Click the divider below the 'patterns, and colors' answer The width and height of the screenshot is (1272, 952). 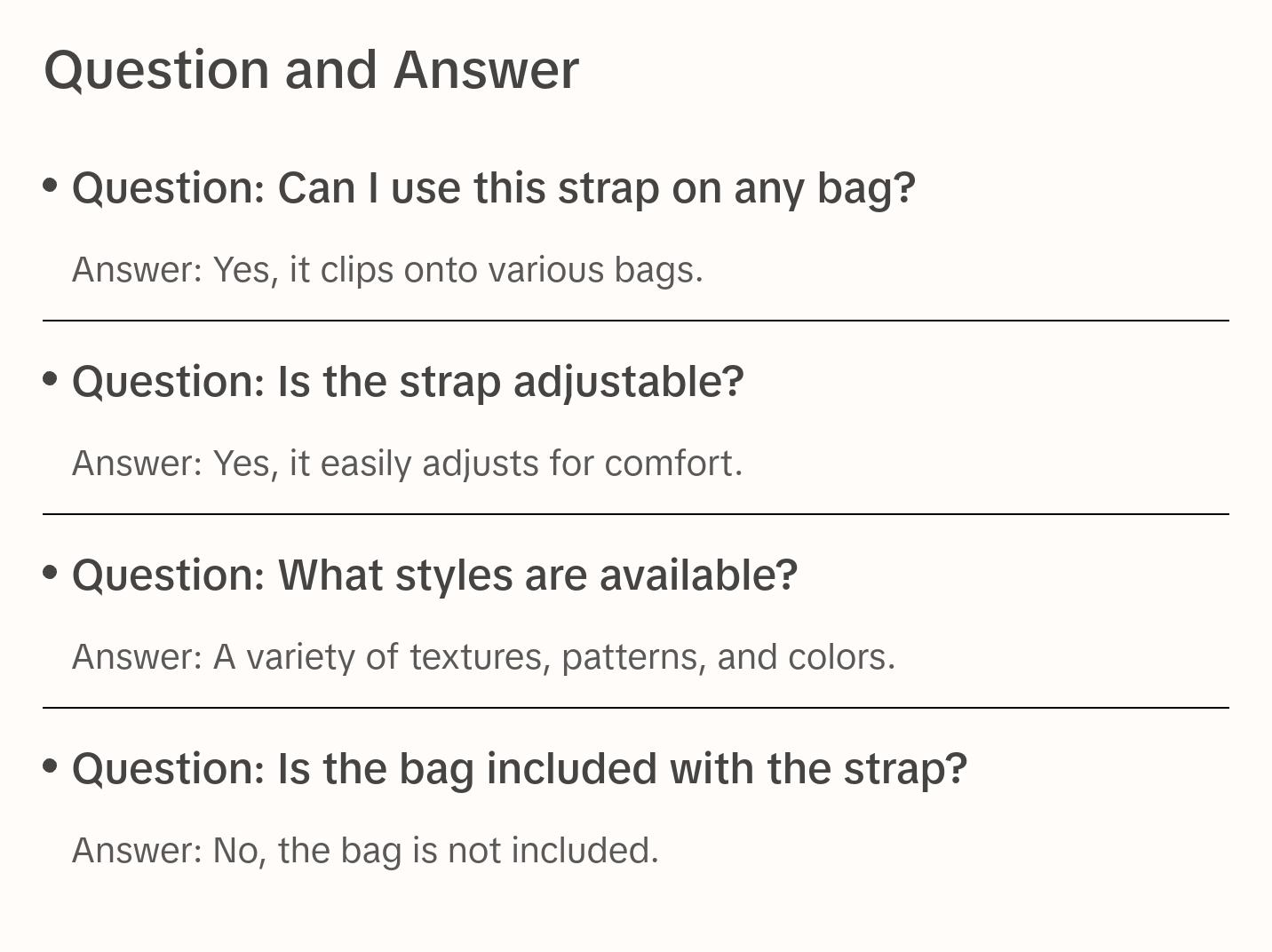636,708
